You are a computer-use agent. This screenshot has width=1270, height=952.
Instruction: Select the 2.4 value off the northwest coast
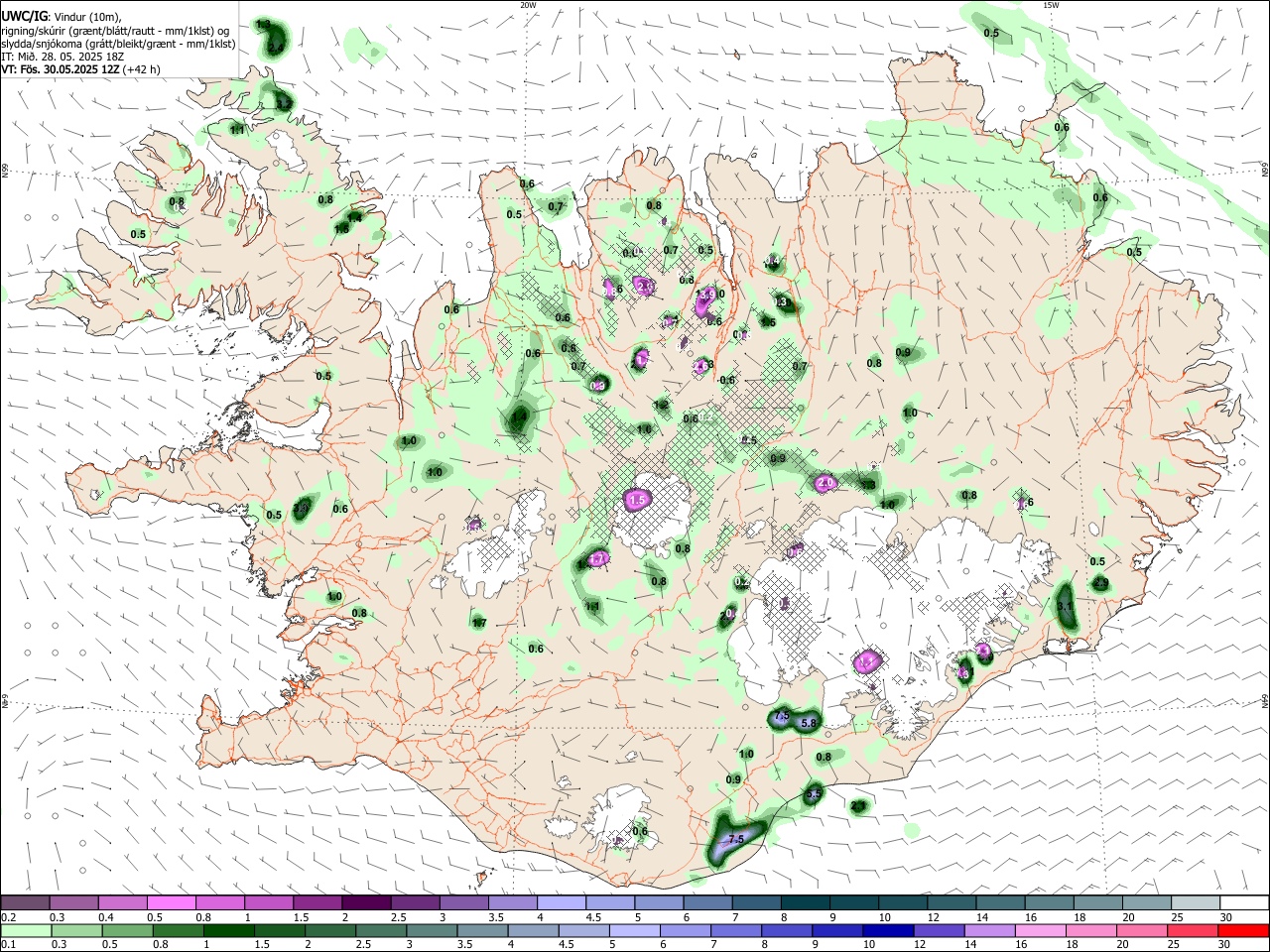tap(275, 47)
